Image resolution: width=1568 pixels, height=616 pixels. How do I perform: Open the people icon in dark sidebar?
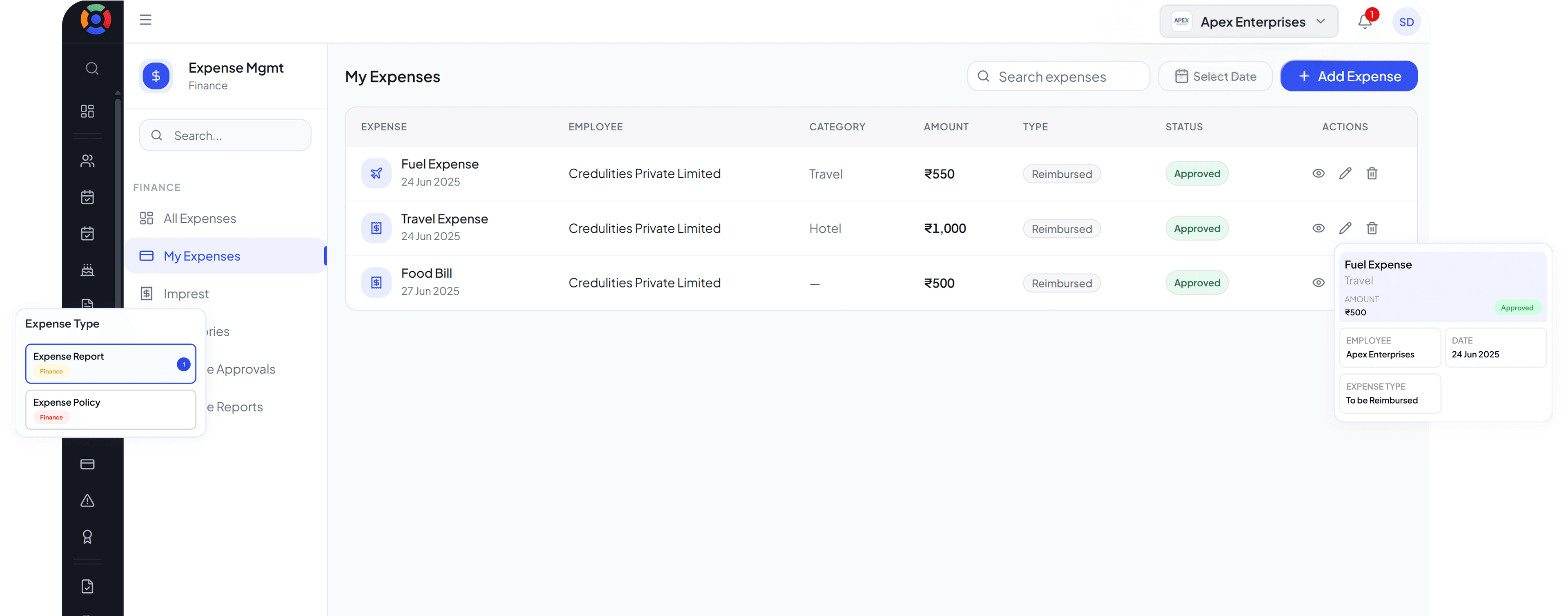pos(87,161)
